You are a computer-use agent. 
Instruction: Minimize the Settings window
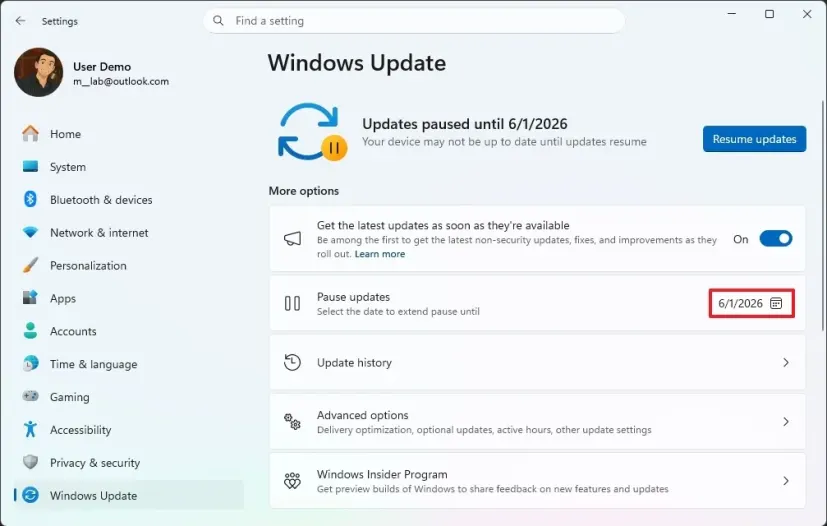tap(732, 14)
